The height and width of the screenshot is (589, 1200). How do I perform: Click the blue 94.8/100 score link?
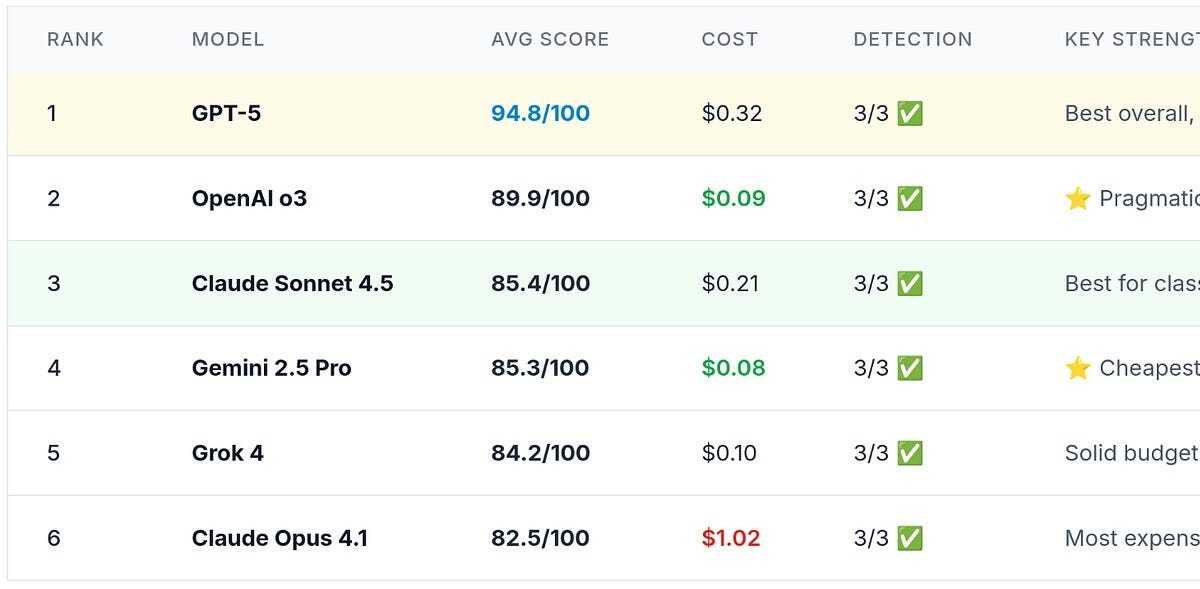point(540,114)
